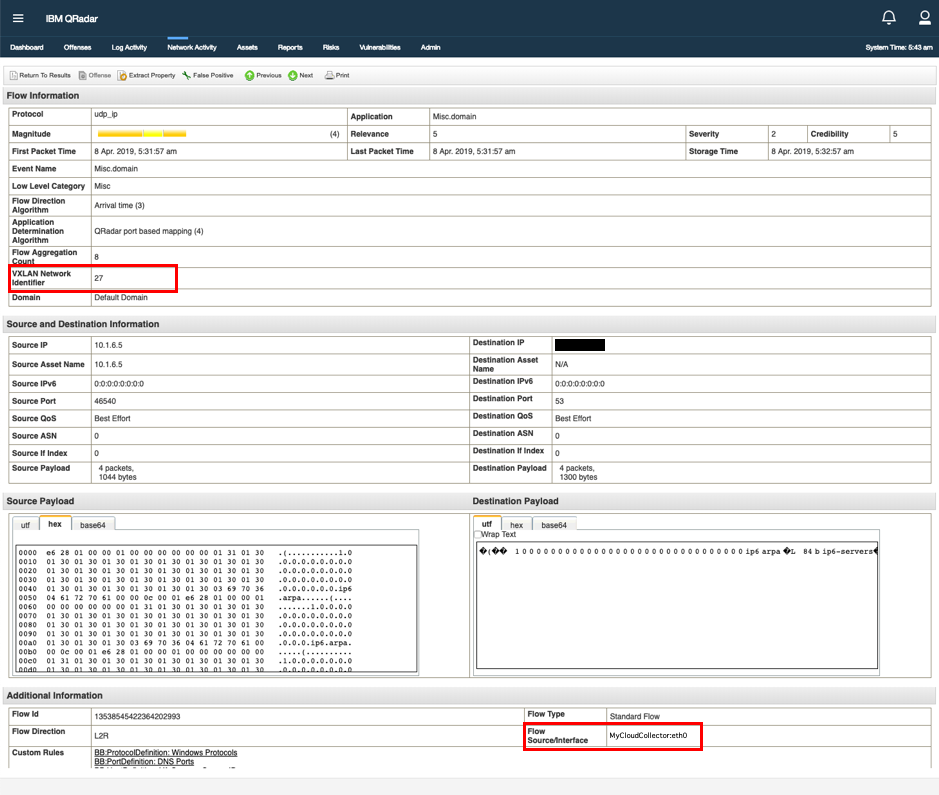The width and height of the screenshot is (939, 795).
Task: Select Application value Misc.domain
Action: (455, 117)
